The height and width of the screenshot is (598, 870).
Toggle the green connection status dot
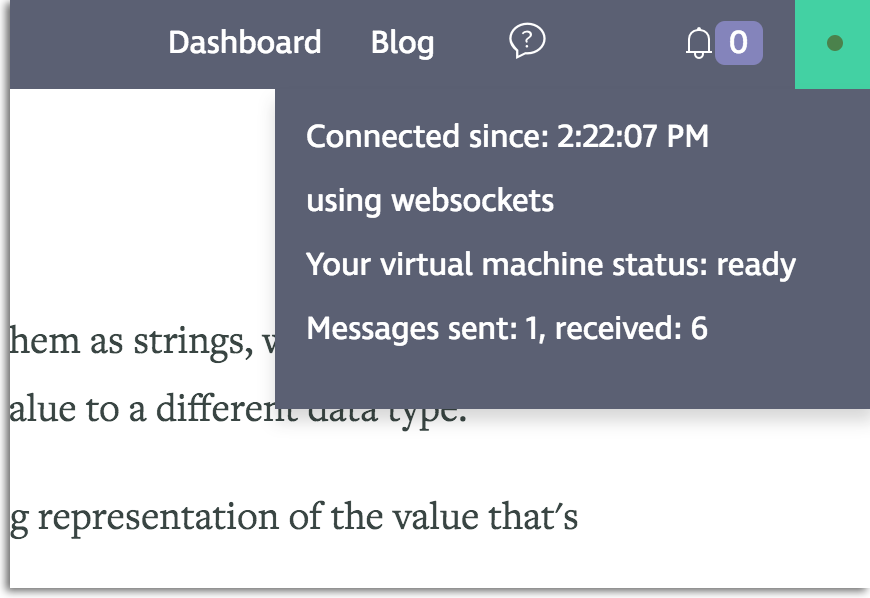pos(834,43)
